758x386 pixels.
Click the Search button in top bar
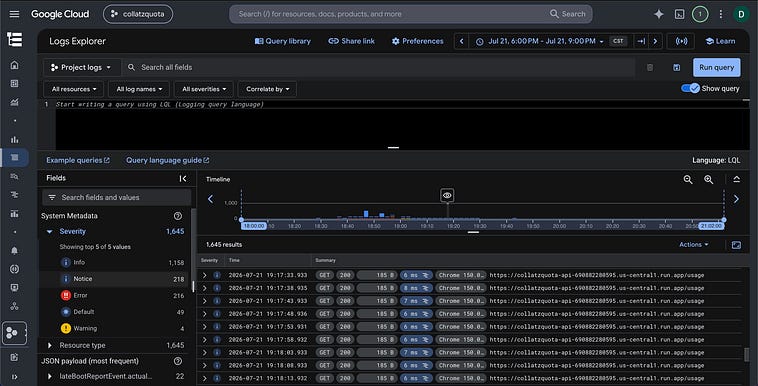(x=568, y=14)
